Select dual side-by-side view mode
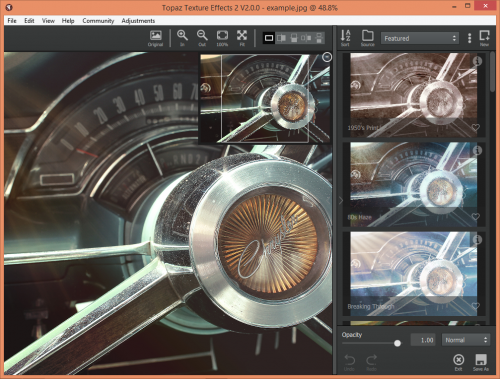This screenshot has width=500, height=379. [x=306, y=38]
